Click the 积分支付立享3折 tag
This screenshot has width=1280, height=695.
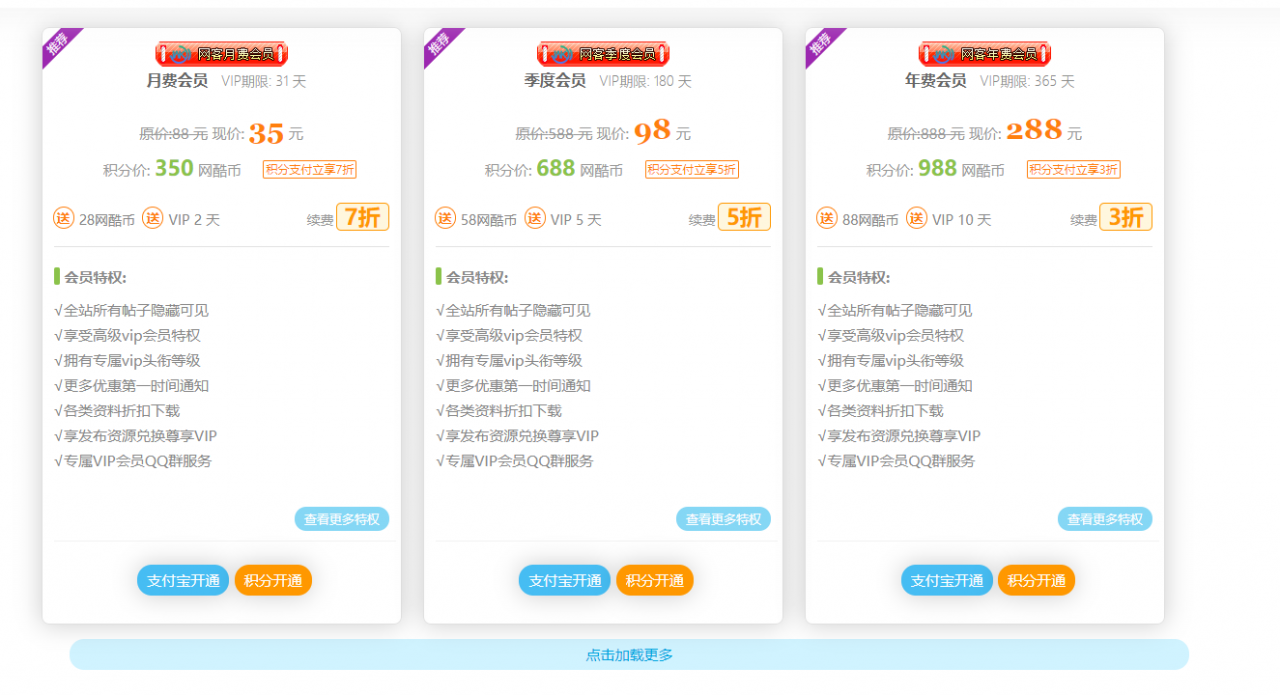[1074, 170]
